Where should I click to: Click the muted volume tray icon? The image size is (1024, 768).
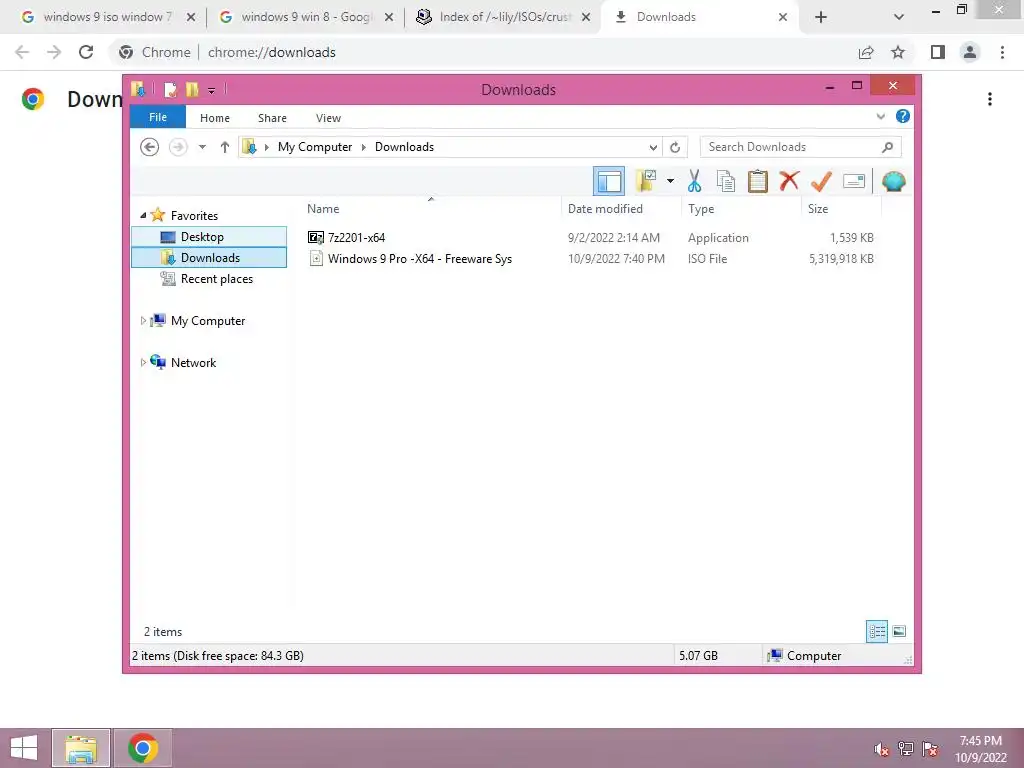coord(882,749)
